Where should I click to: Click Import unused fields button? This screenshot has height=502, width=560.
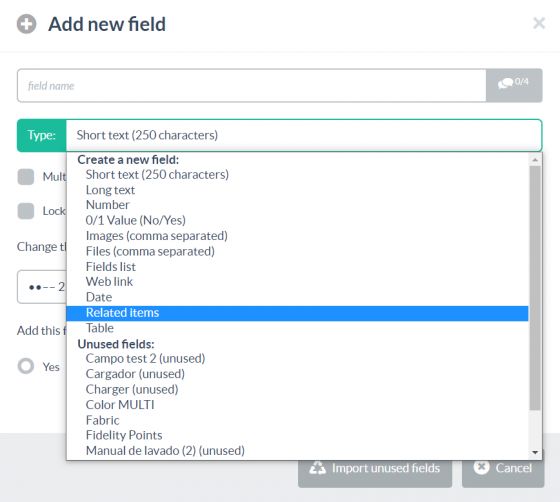click(375, 468)
